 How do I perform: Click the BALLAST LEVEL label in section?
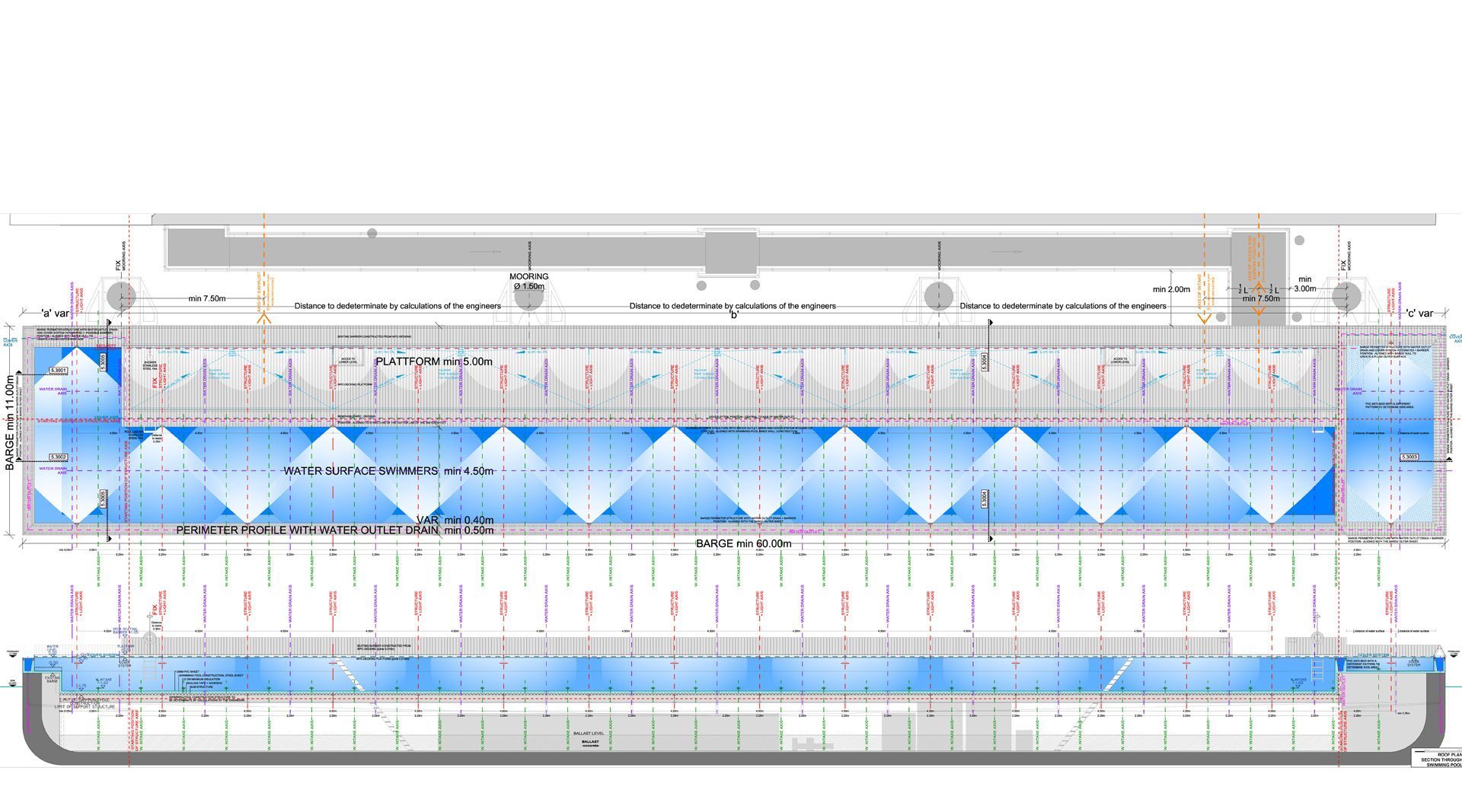click(589, 734)
